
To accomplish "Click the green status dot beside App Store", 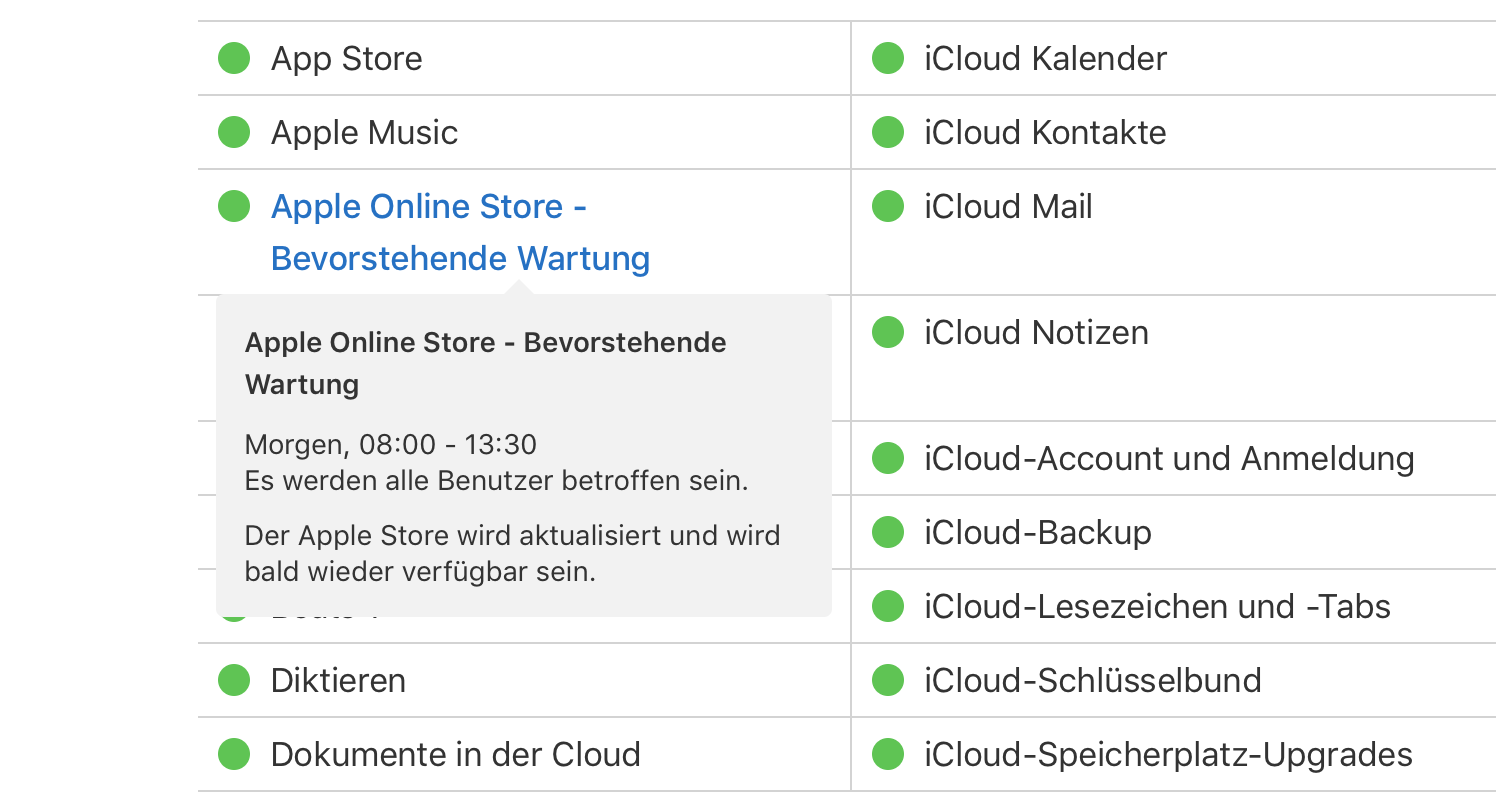I will (x=234, y=58).
